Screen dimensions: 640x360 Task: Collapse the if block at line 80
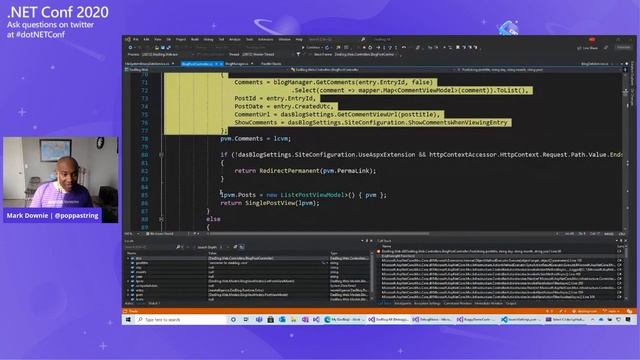(x=161, y=155)
